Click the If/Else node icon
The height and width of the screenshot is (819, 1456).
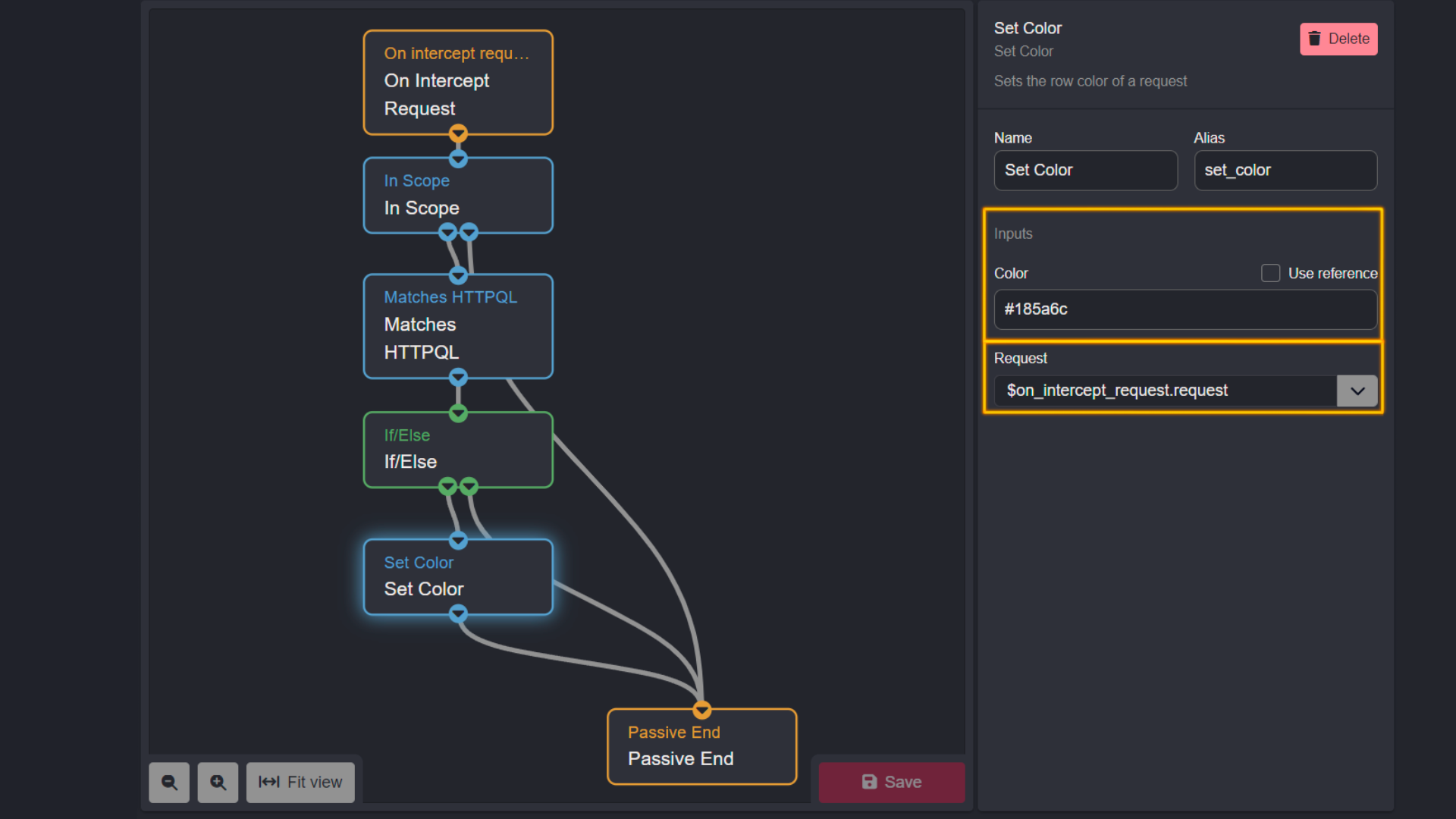click(459, 449)
